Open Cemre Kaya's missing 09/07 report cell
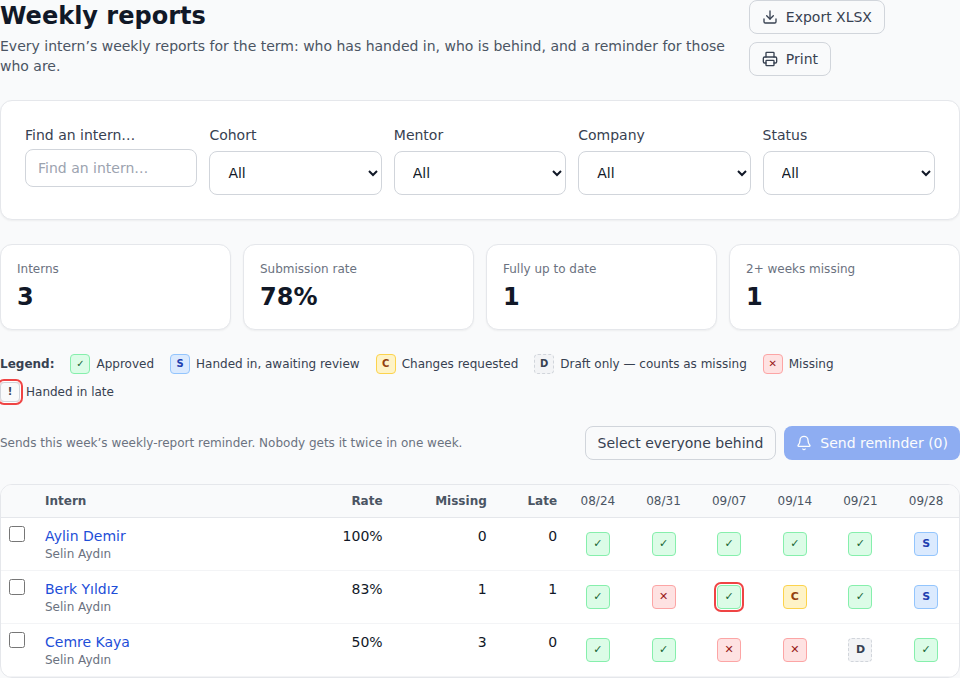 729,649
